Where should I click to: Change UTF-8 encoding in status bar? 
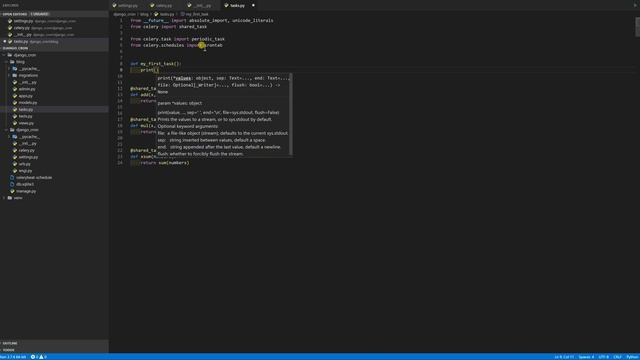click(x=604, y=357)
